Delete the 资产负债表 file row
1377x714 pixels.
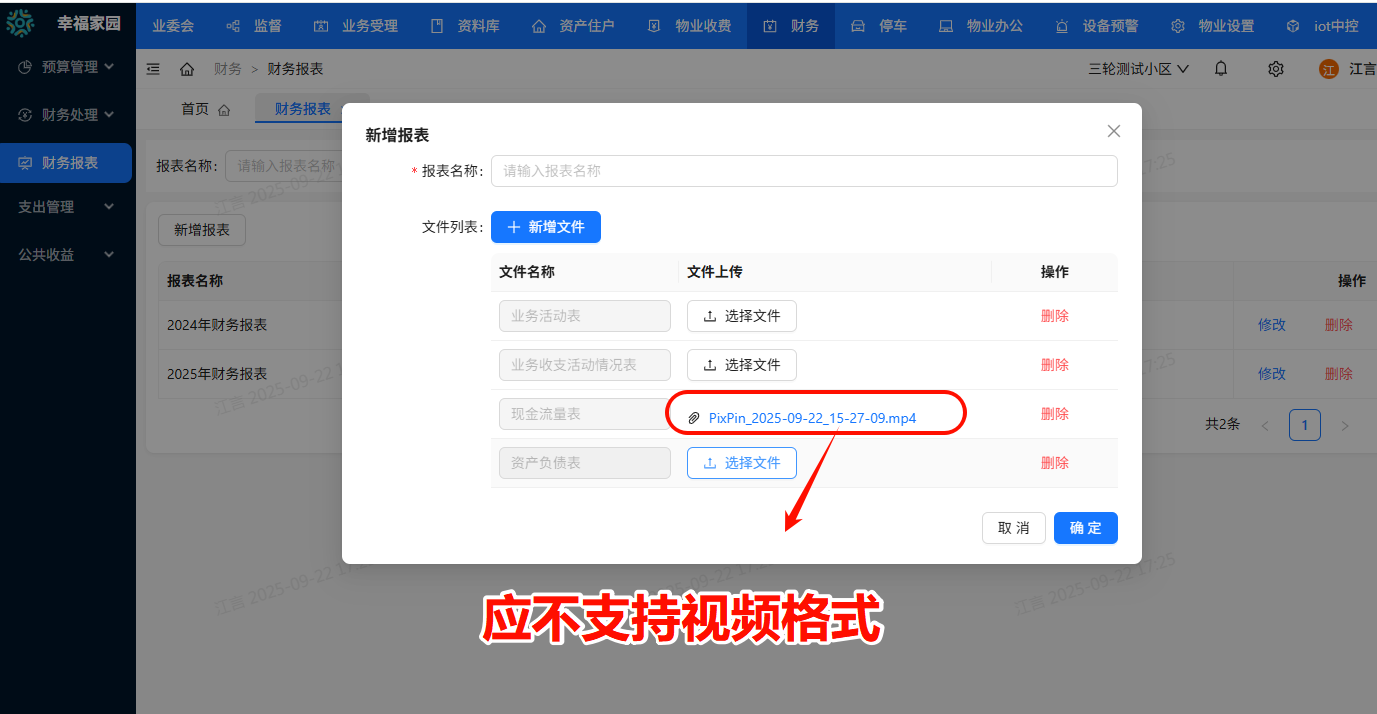[1054, 463]
